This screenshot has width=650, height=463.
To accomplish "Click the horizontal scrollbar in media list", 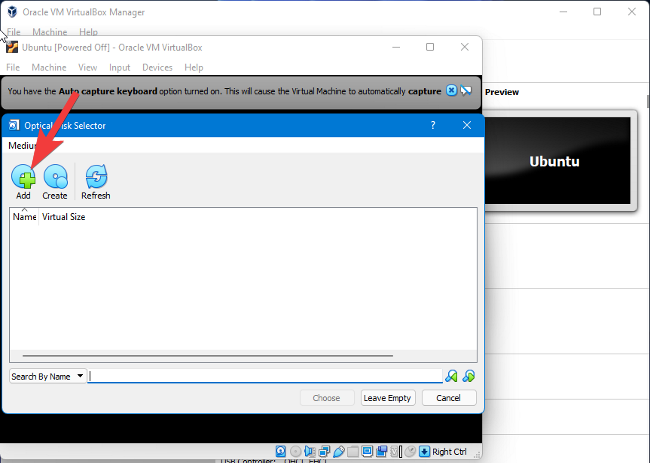I will point(207,356).
